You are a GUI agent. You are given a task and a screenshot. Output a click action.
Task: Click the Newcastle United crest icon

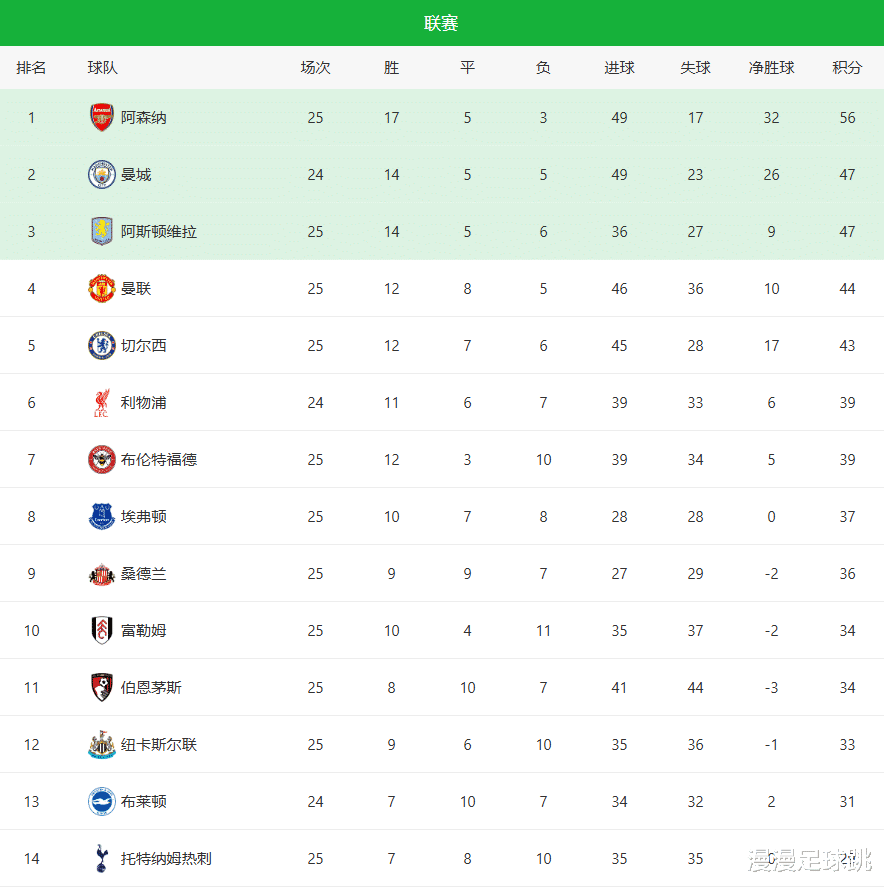(102, 745)
